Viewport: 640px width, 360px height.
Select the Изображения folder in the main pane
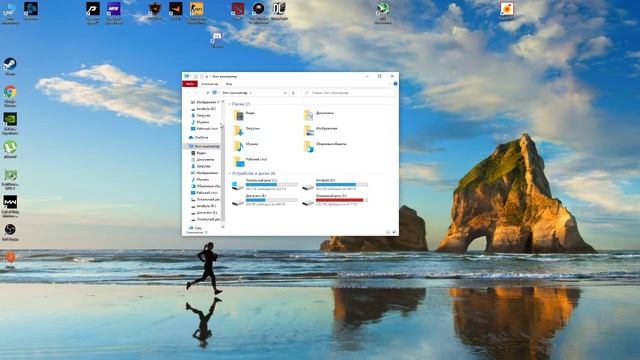[x=320, y=130]
